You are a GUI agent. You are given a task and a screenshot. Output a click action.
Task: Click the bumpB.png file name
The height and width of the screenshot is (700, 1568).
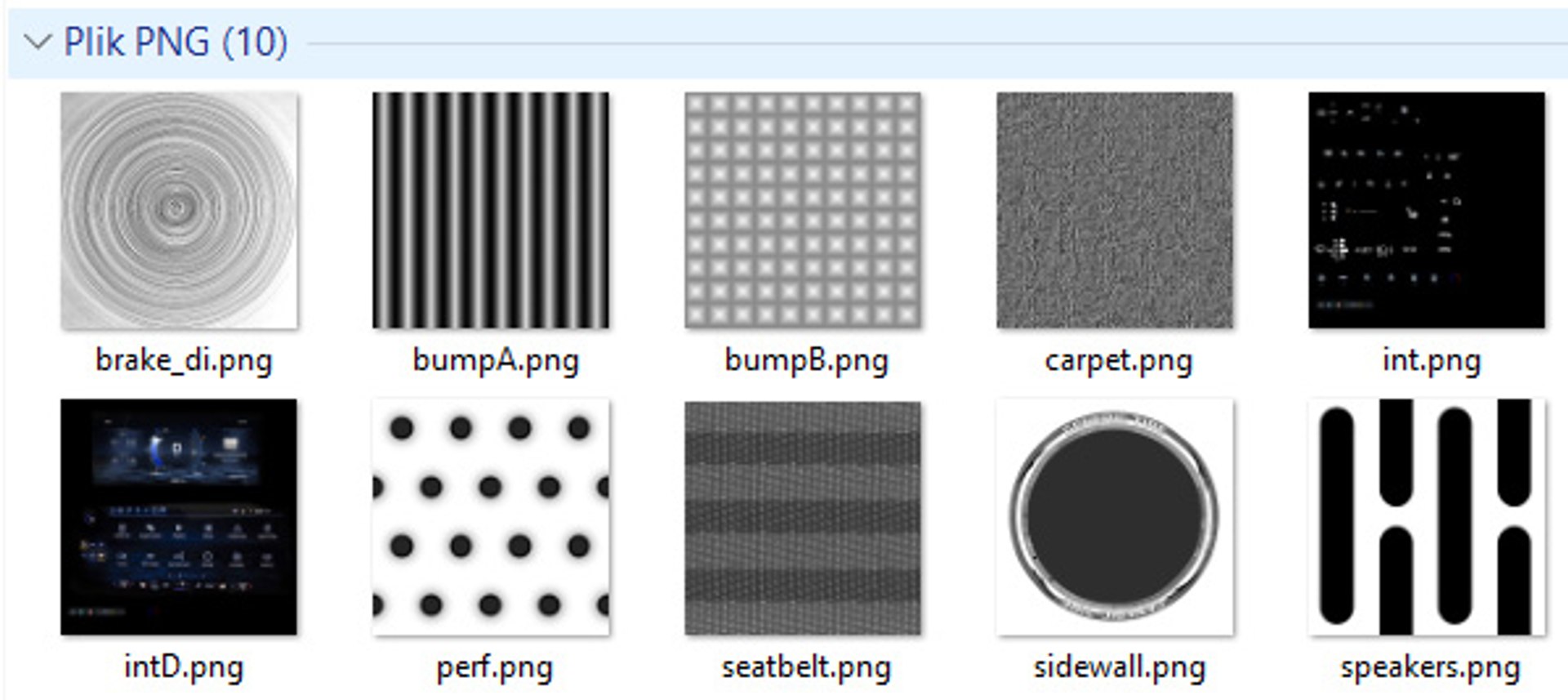coord(807,360)
